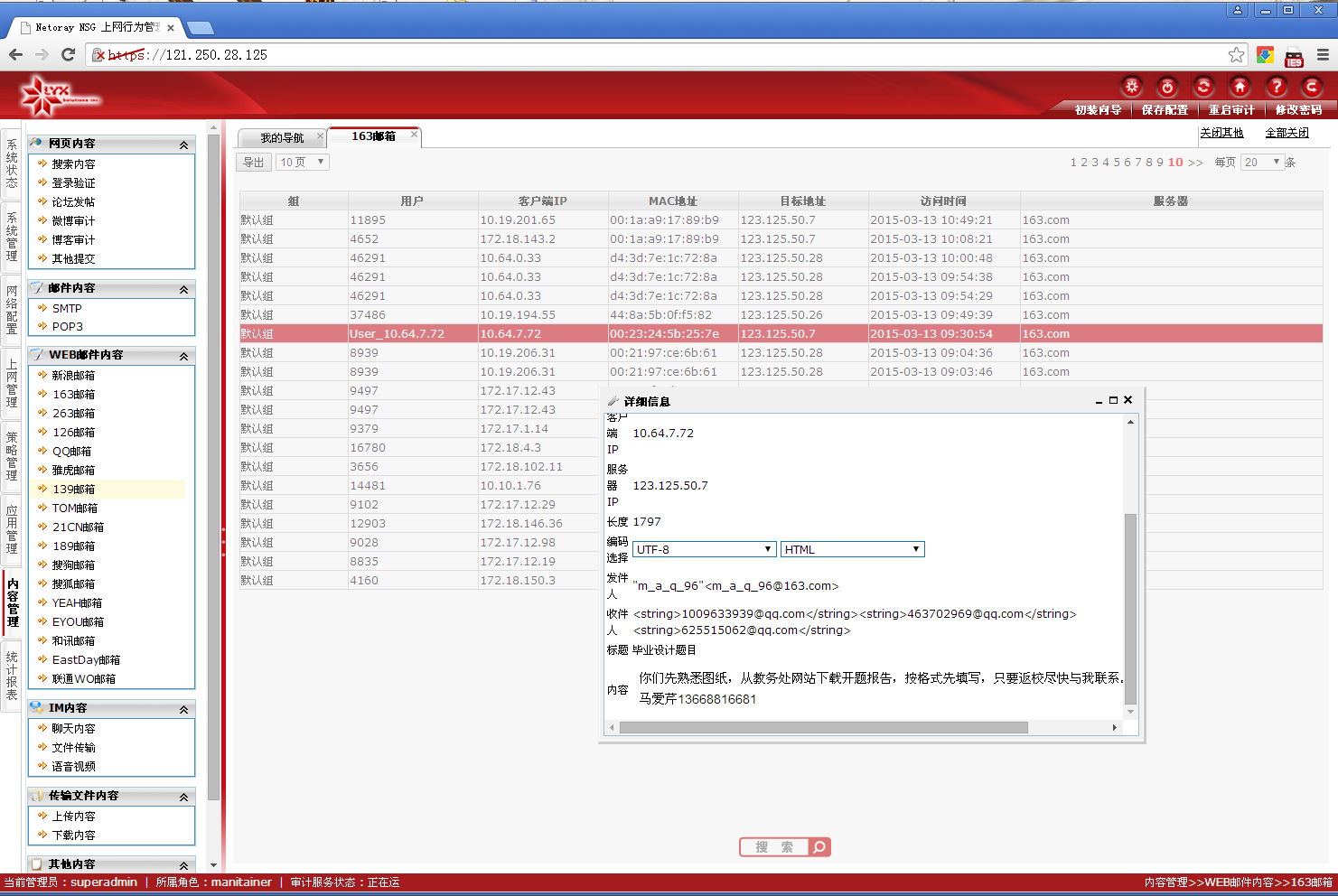1338x896 pixels.
Task: Click the IE tab extension icon
Action: [x=1294, y=57]
